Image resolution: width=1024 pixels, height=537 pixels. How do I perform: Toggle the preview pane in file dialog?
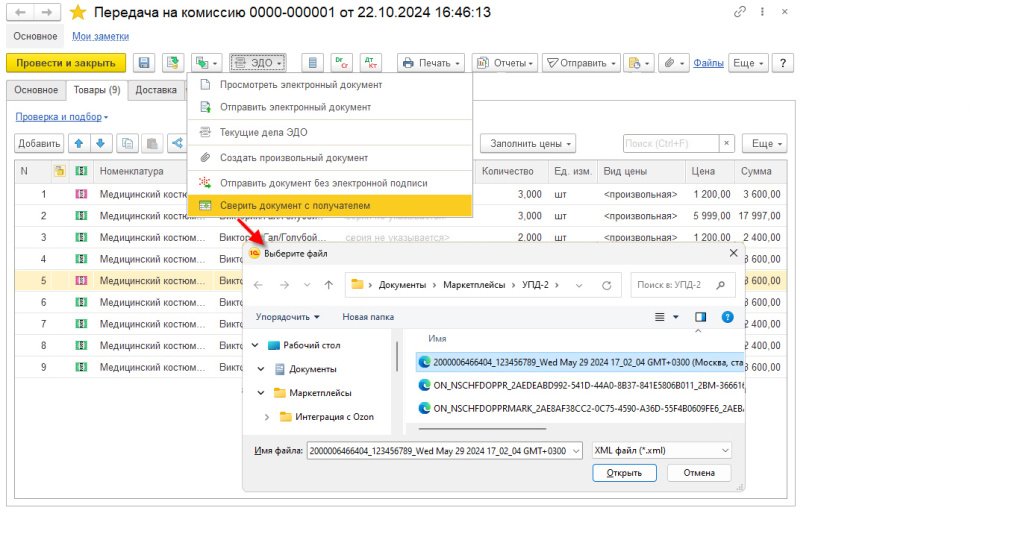(x=700, y=317)
